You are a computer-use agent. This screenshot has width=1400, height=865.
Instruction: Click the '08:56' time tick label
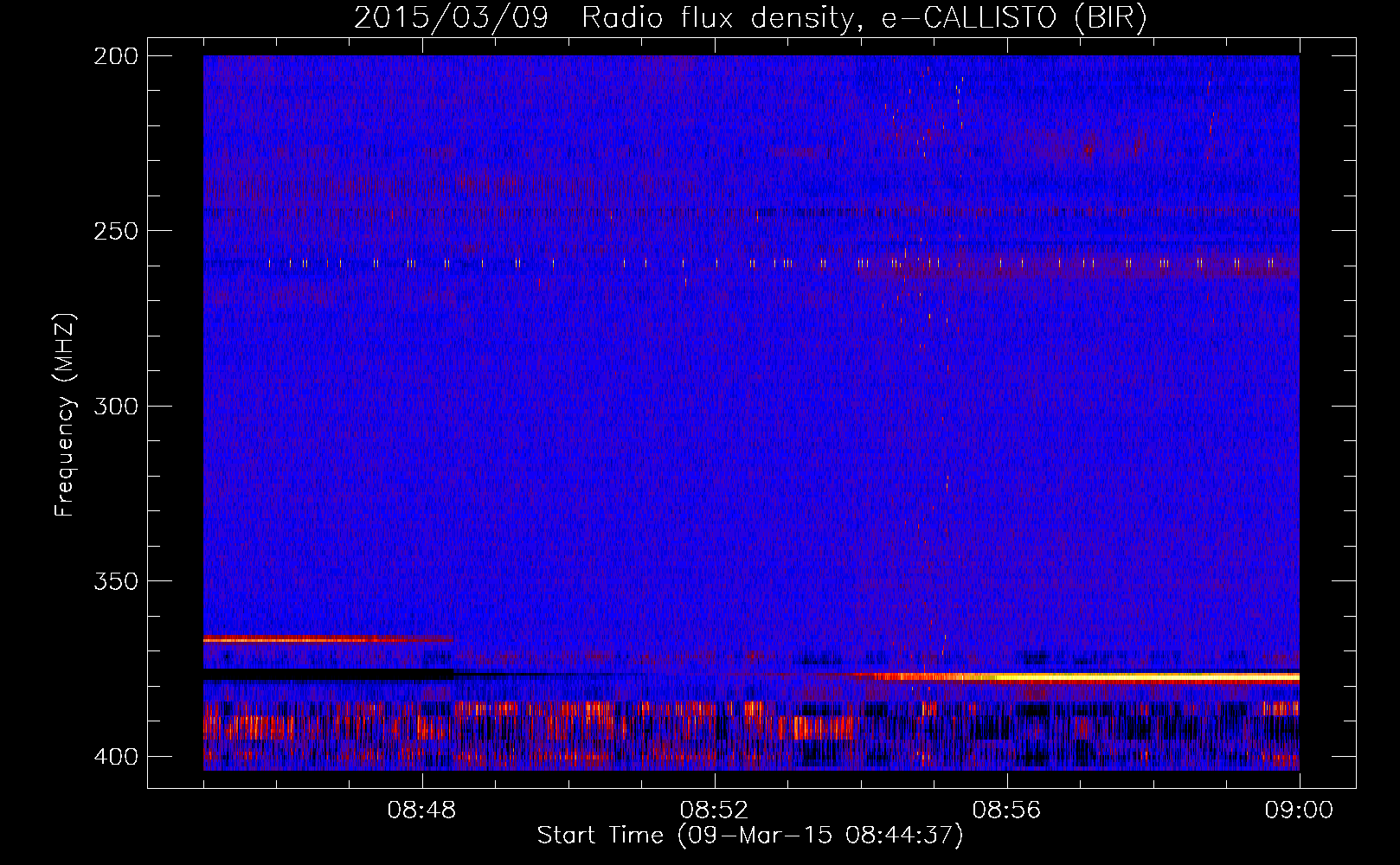coord(1006,811)
